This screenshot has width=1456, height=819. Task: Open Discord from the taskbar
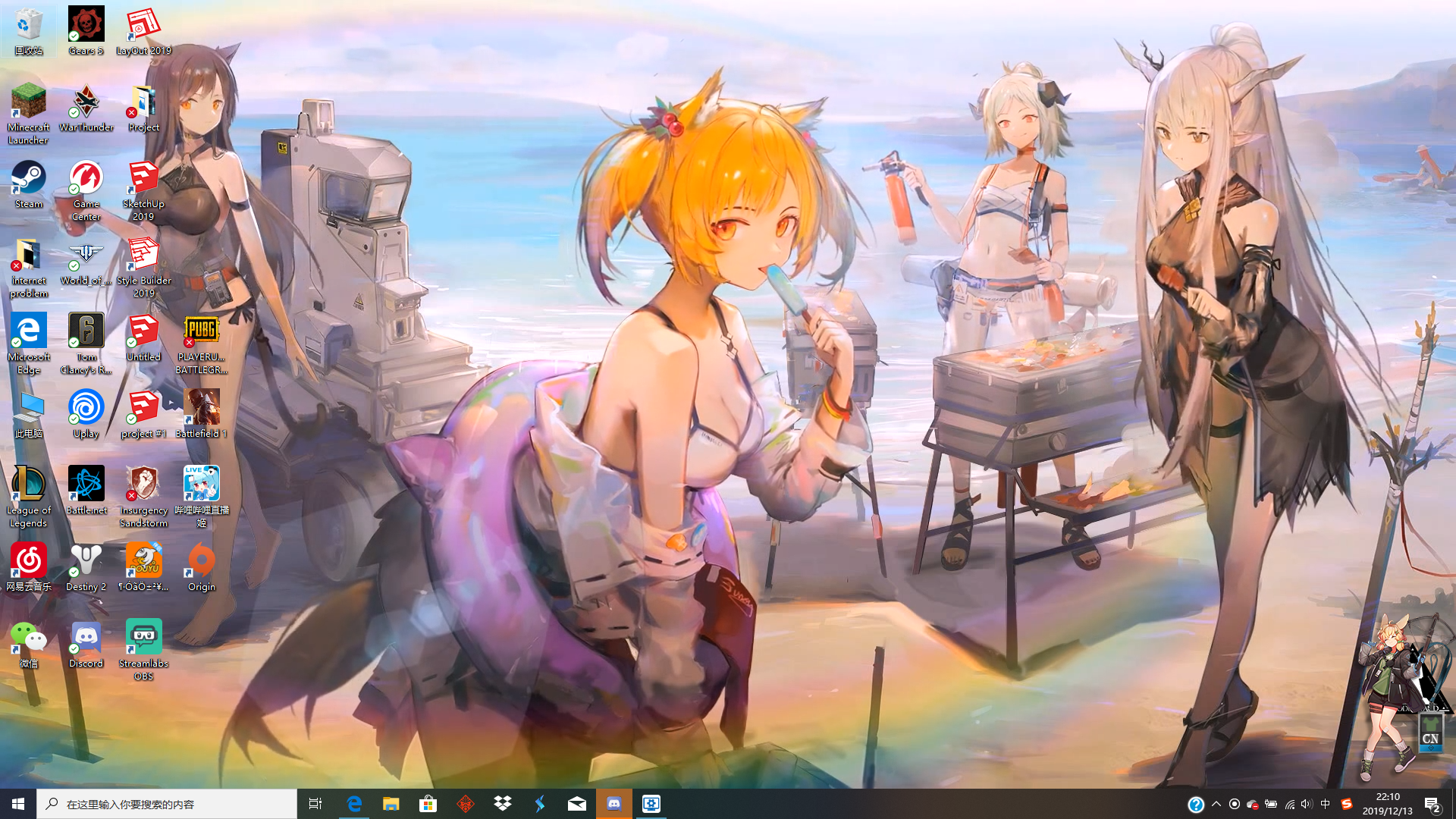(x=614, y=803)
